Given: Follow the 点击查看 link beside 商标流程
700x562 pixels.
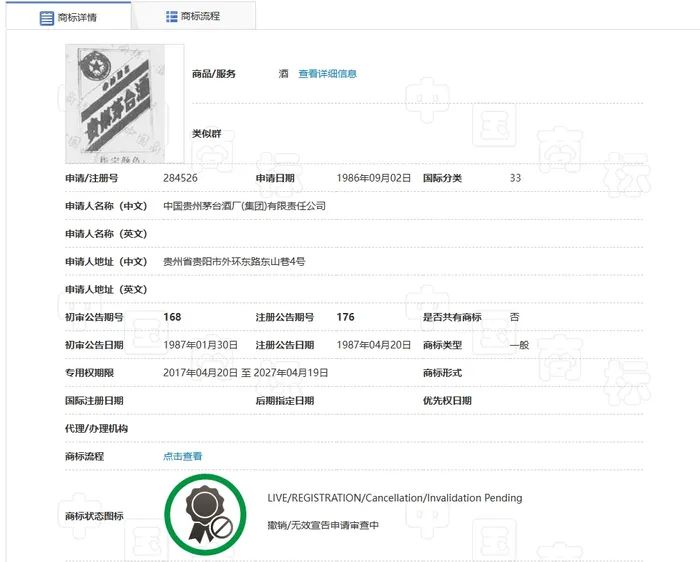Looking at the screenshot, I should pyautogui.click(x=182, y=457).
